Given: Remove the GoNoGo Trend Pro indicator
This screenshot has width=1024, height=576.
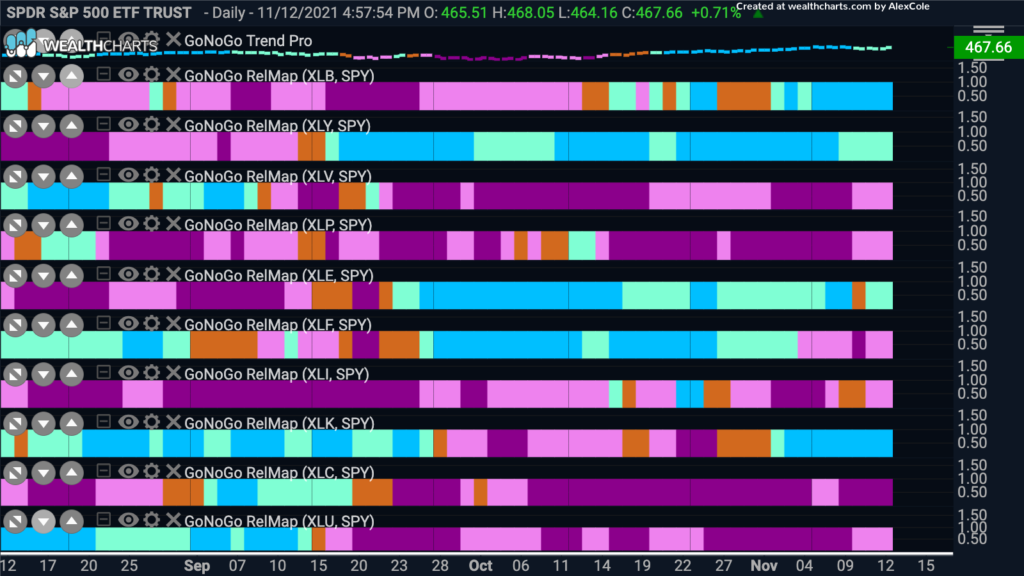Looking at the screenshot, I should [x=173, y=39].
